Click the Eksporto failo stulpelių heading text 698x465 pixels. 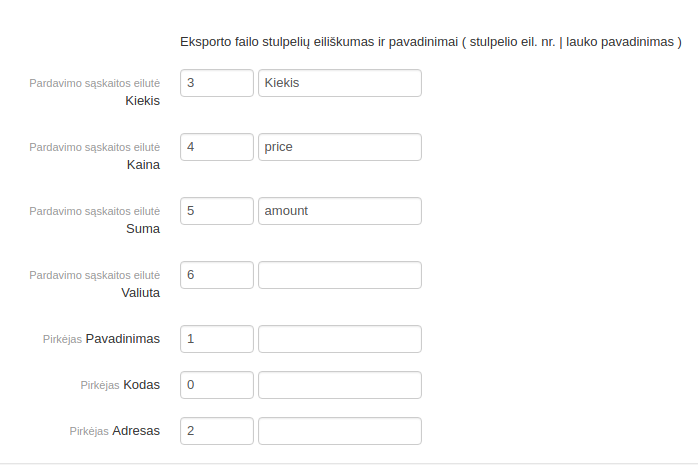point(430,42)
